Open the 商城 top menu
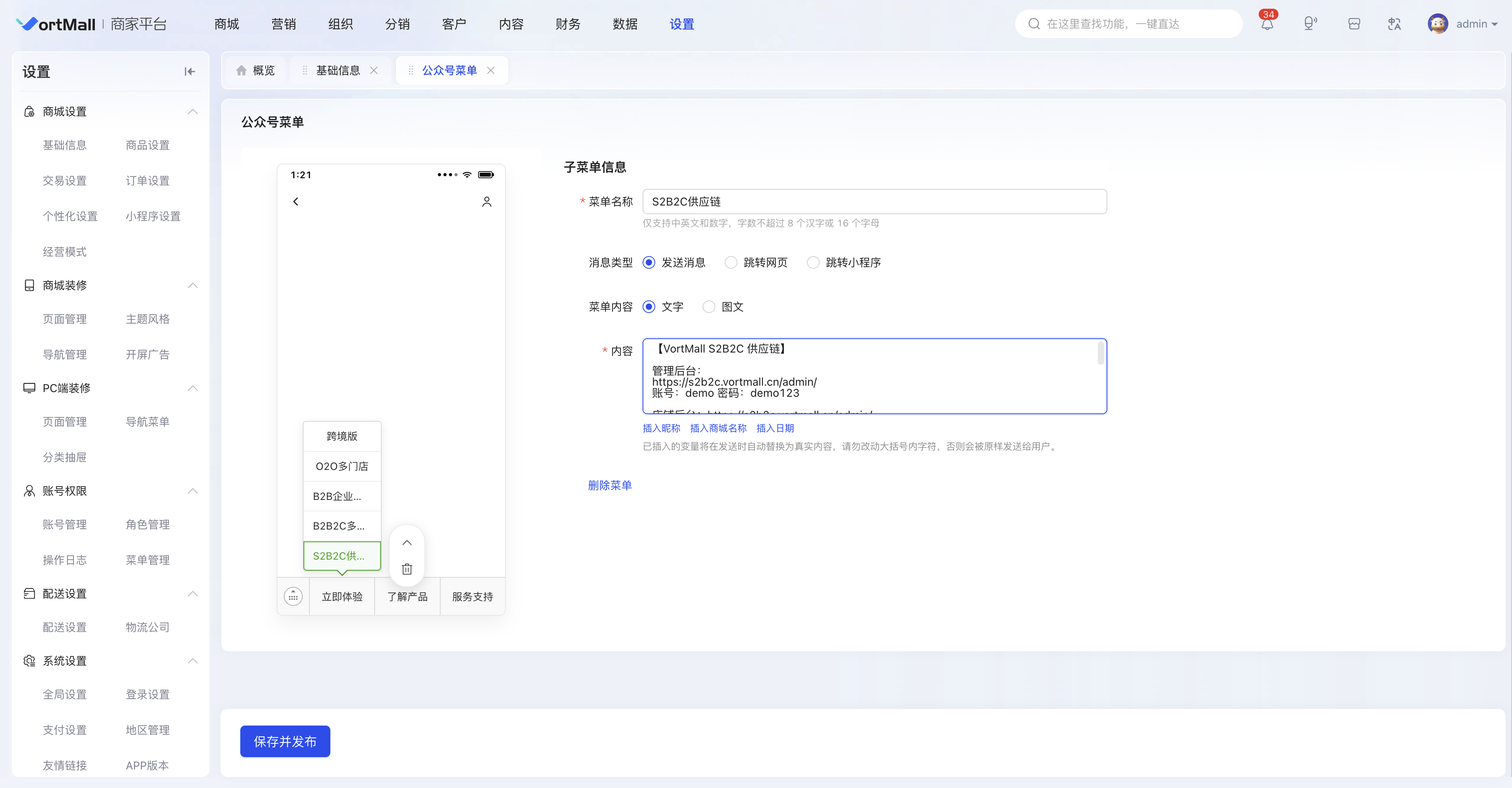 click(x=226, y=24)
